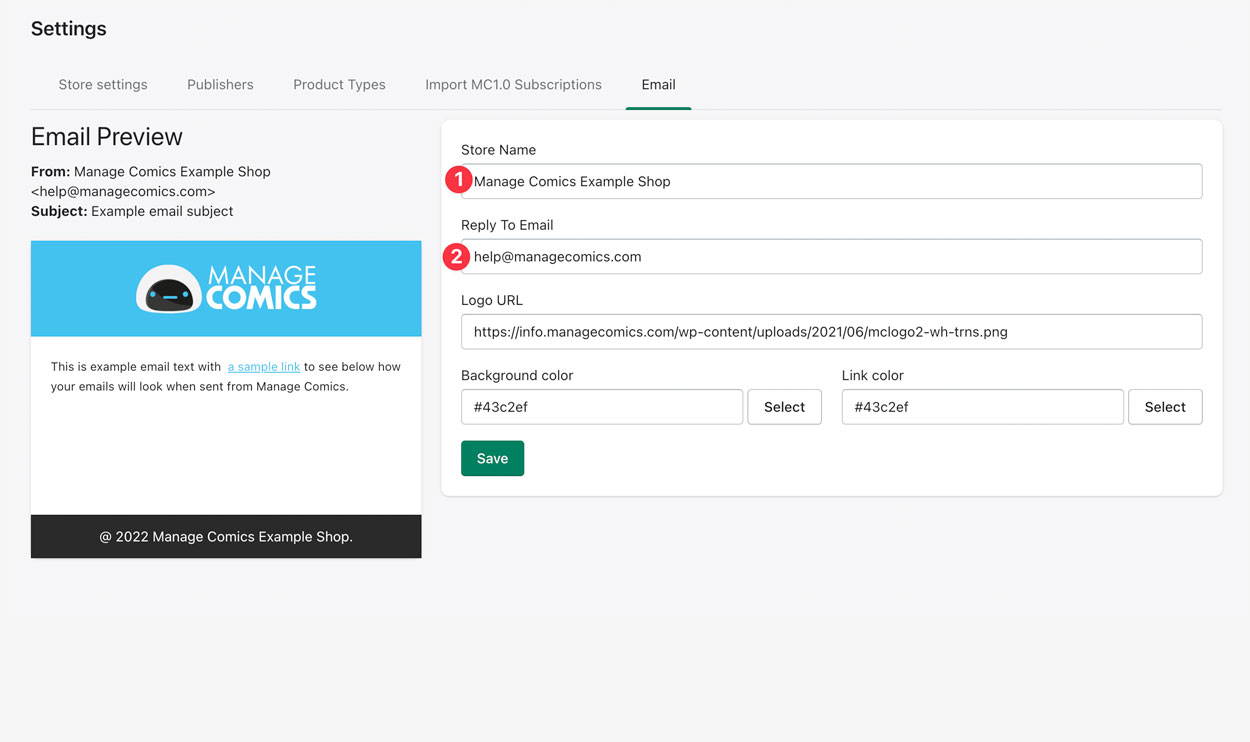Go to the Product Types tab
The image size is (1250, 742).
339,84
